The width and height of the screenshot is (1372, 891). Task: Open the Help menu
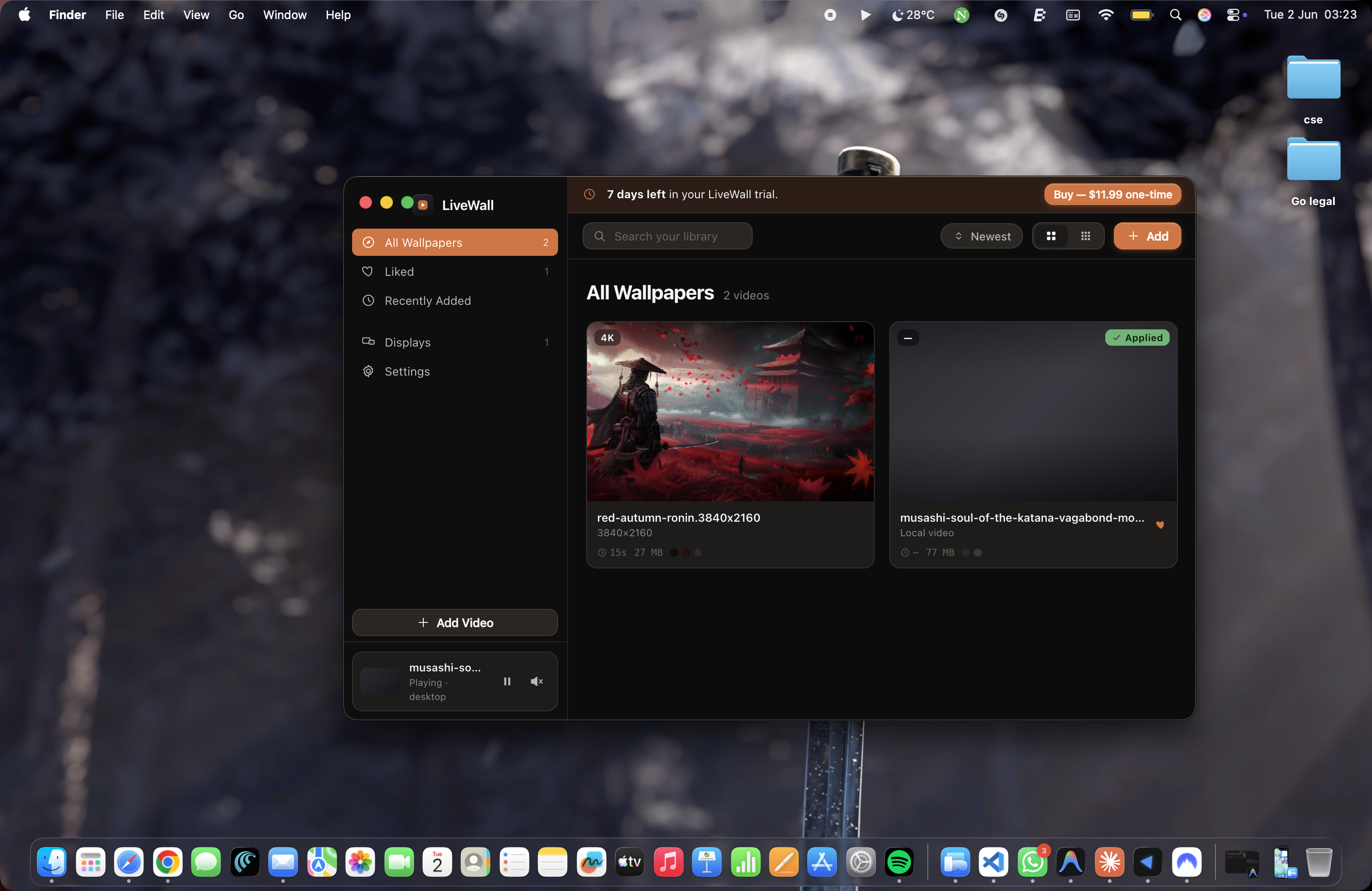(x=338, y=15)
